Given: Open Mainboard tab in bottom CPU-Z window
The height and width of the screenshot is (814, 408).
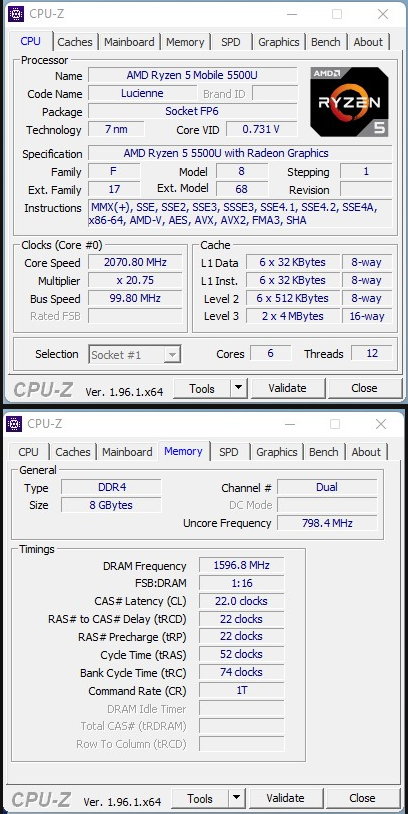Looking at the screenshot, I should click(x=127, y=452).
